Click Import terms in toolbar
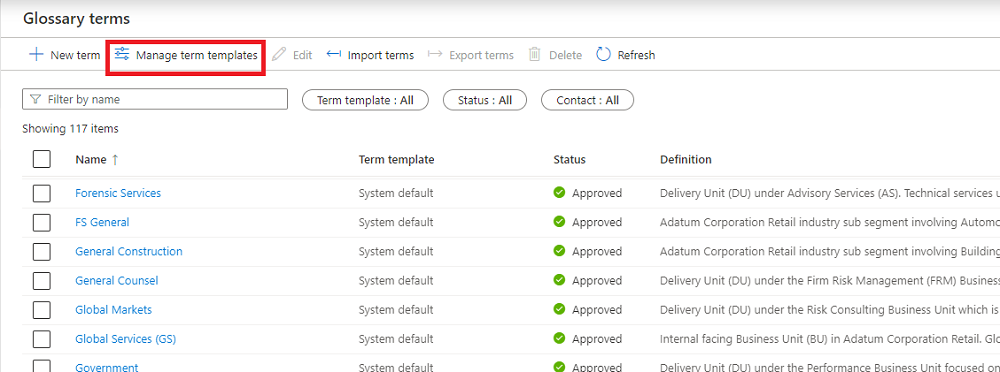The width and height of the screenshot is (1000, 372). (370, 55)
